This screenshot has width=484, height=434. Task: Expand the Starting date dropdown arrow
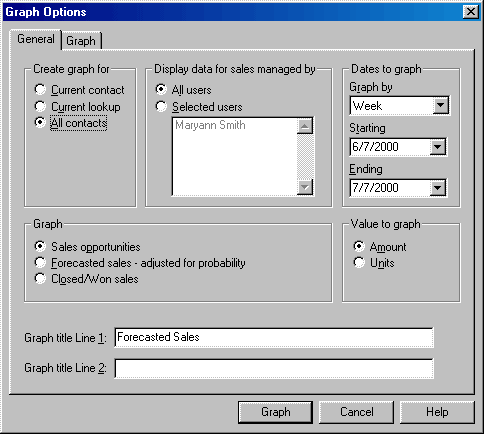click(437, 147)
